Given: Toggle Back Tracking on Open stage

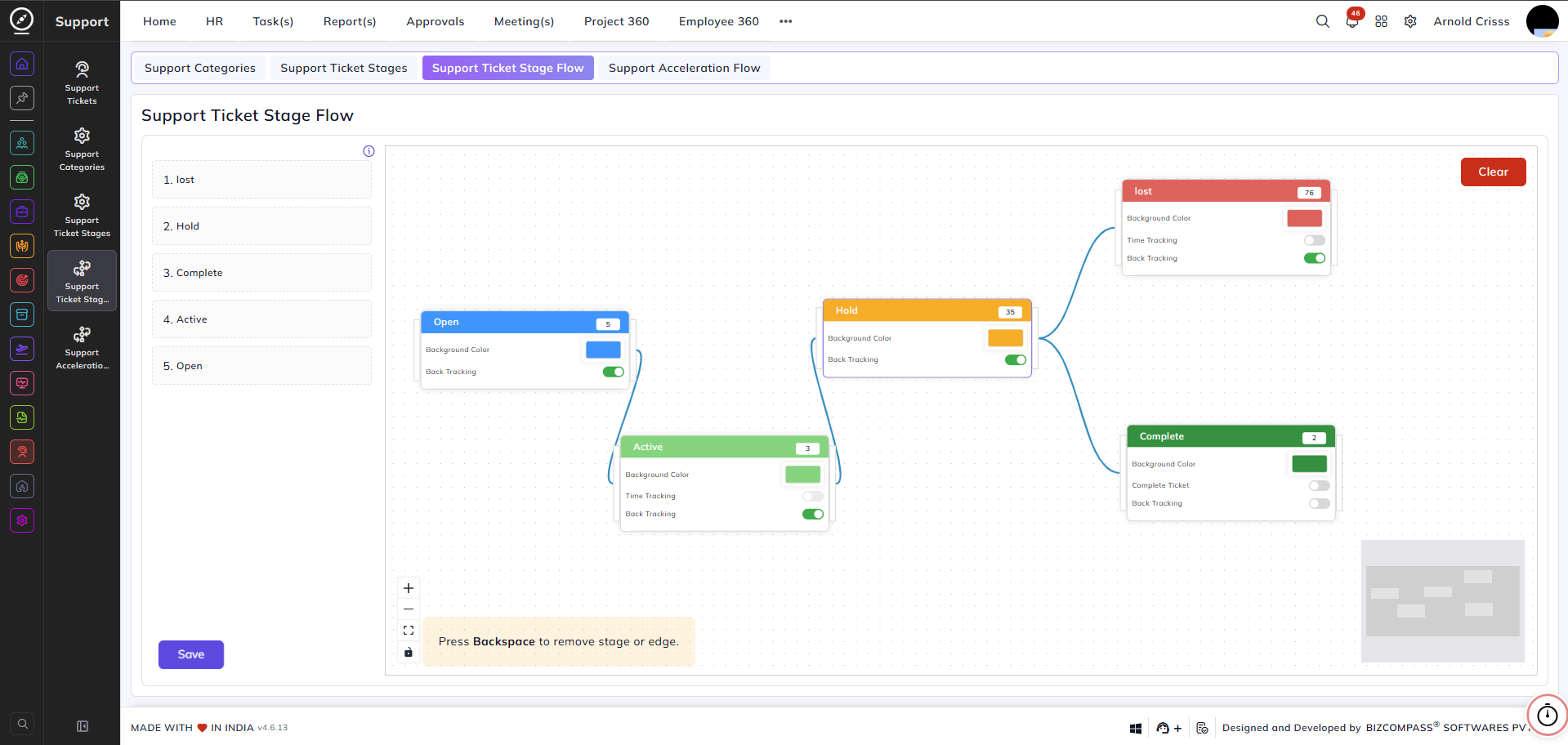Looking at the screenshot, I should pos(613,372).
